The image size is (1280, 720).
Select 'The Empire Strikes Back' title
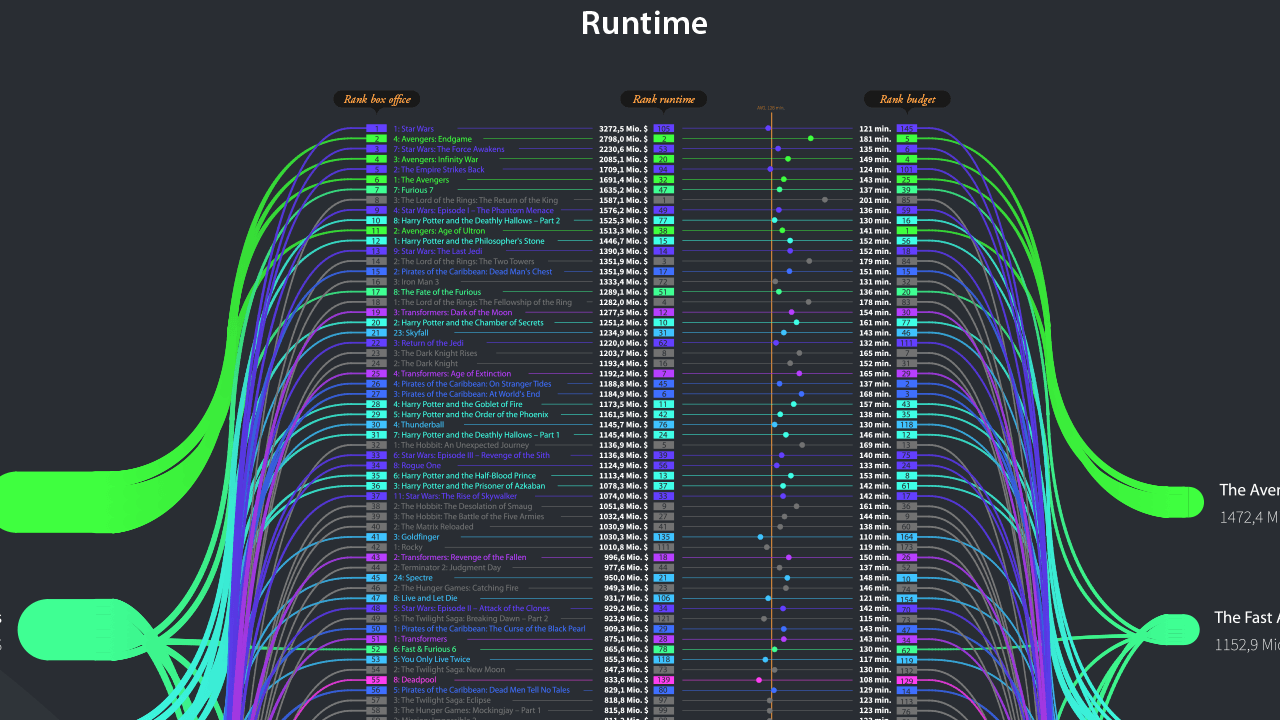click(439, 169)
